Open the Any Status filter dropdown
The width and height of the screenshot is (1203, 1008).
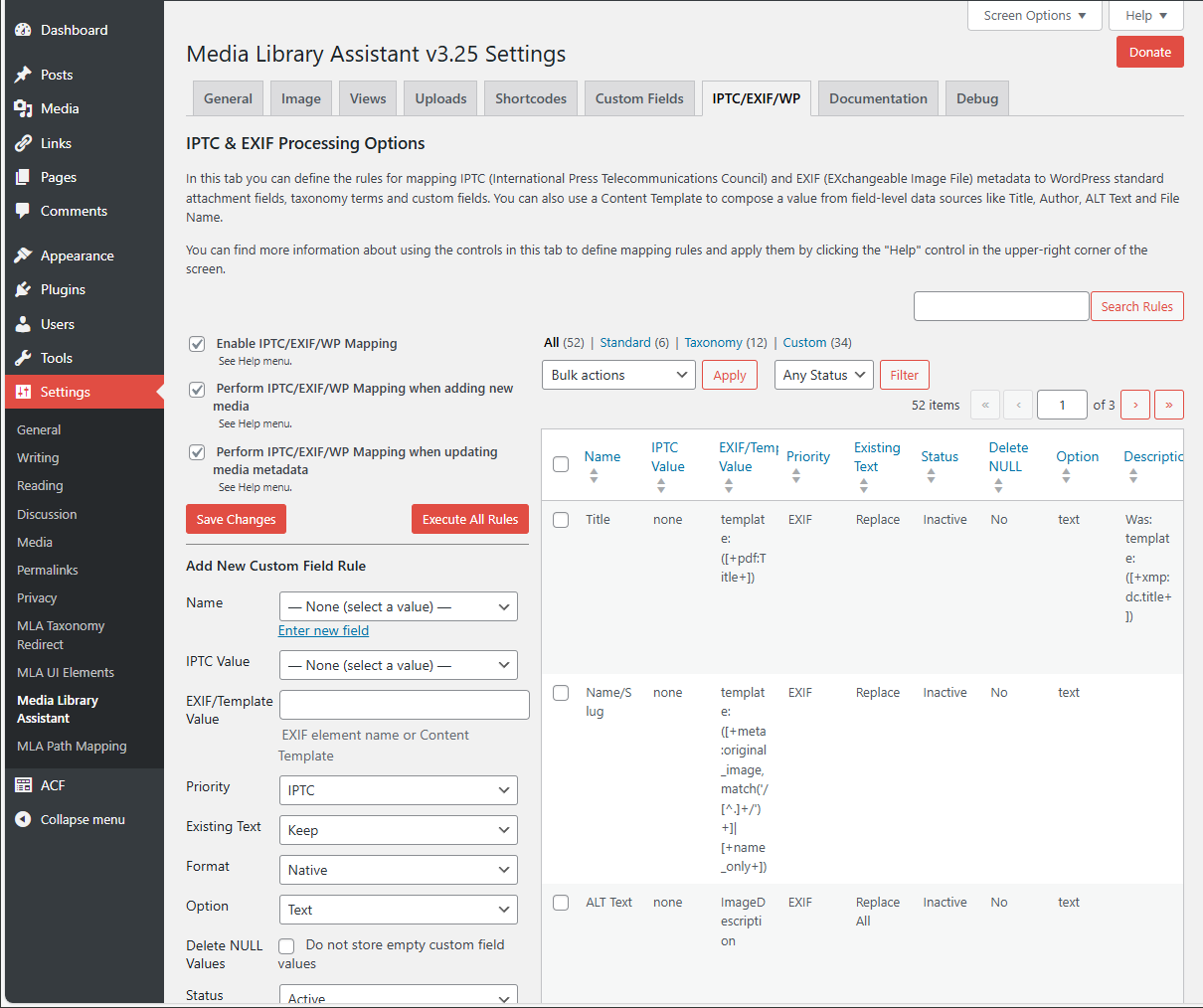pyautogui.click(x=823, y=375)
